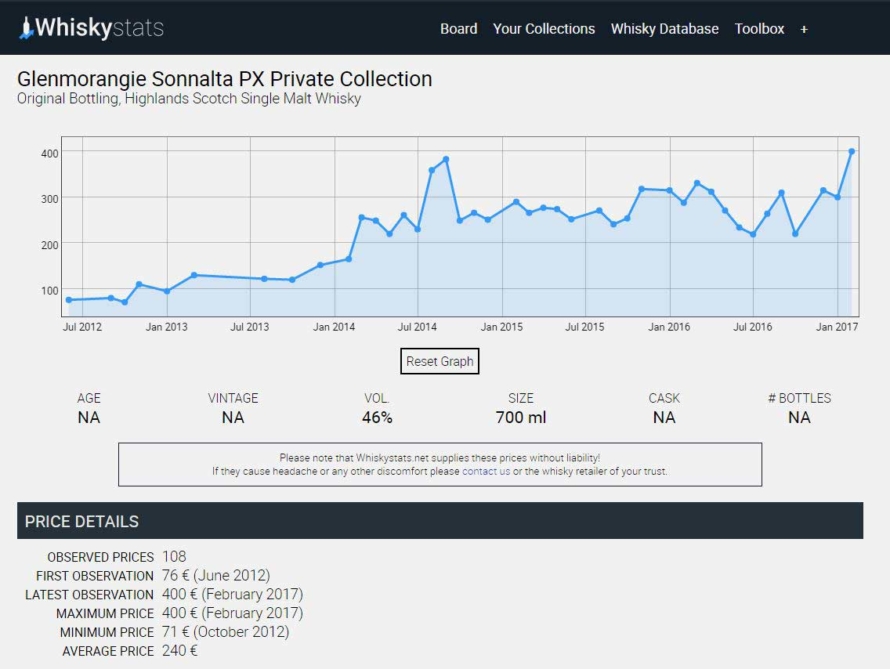Click the first data point near Jul 2012
Image resolution: width=890 pixels, height=669 pixels.
pyautogui.click(x=69, y=300)
